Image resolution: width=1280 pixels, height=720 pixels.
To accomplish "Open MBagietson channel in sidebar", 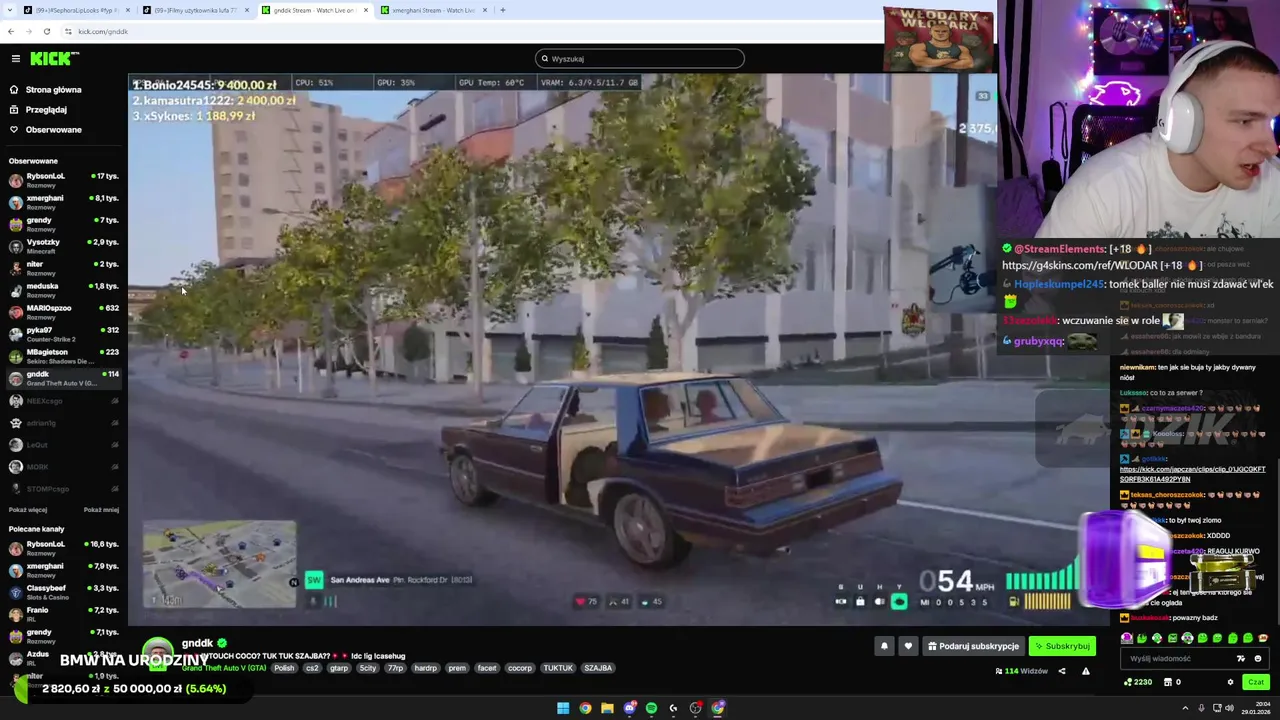I will pos(63,356).
